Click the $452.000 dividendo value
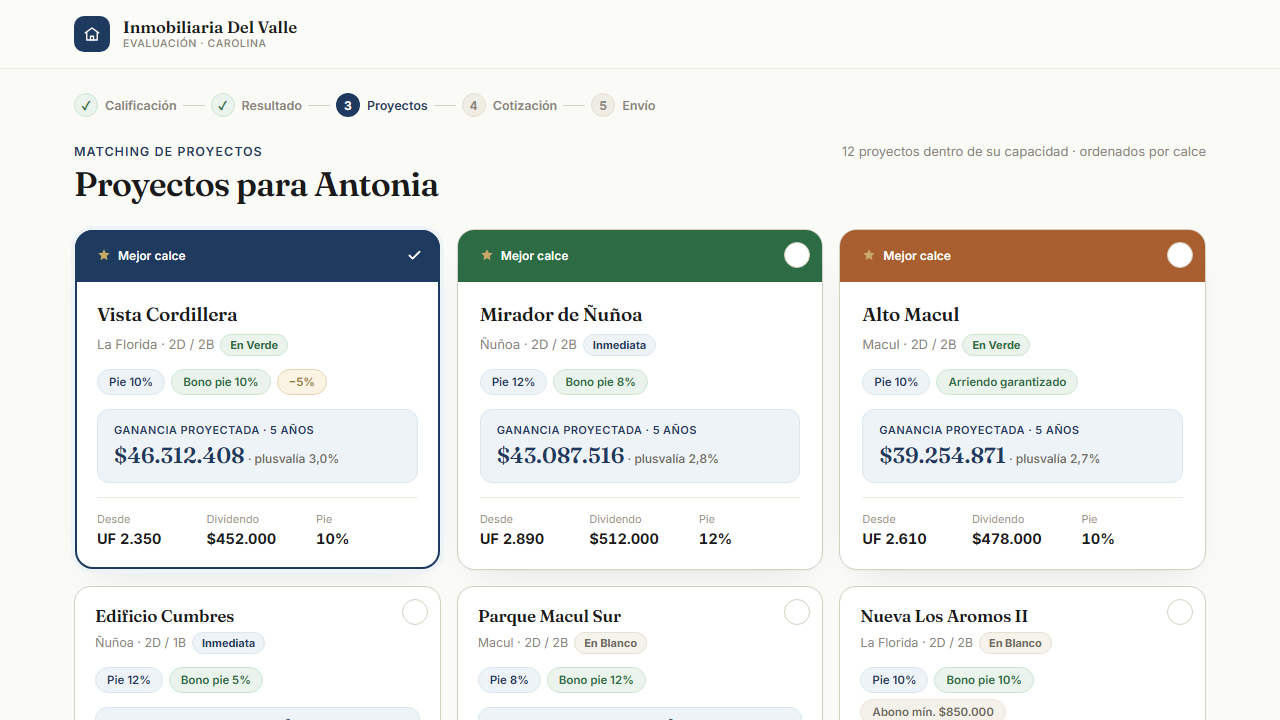The width and height of the screenshot is (1280, 720). click(242, 539)
